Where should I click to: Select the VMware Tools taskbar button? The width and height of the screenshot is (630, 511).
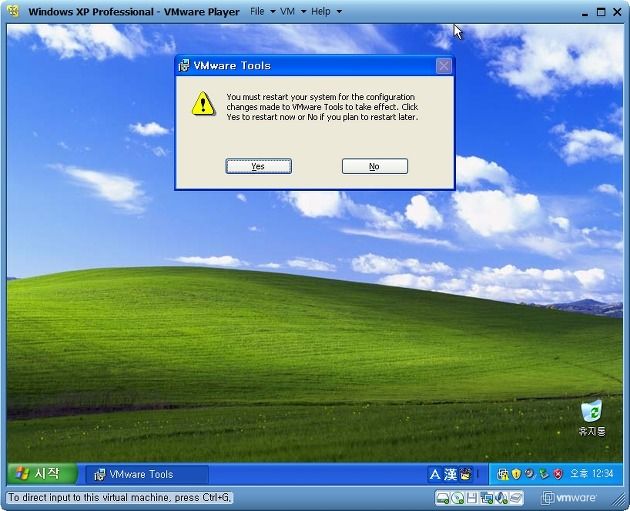[x=147, y=474]
